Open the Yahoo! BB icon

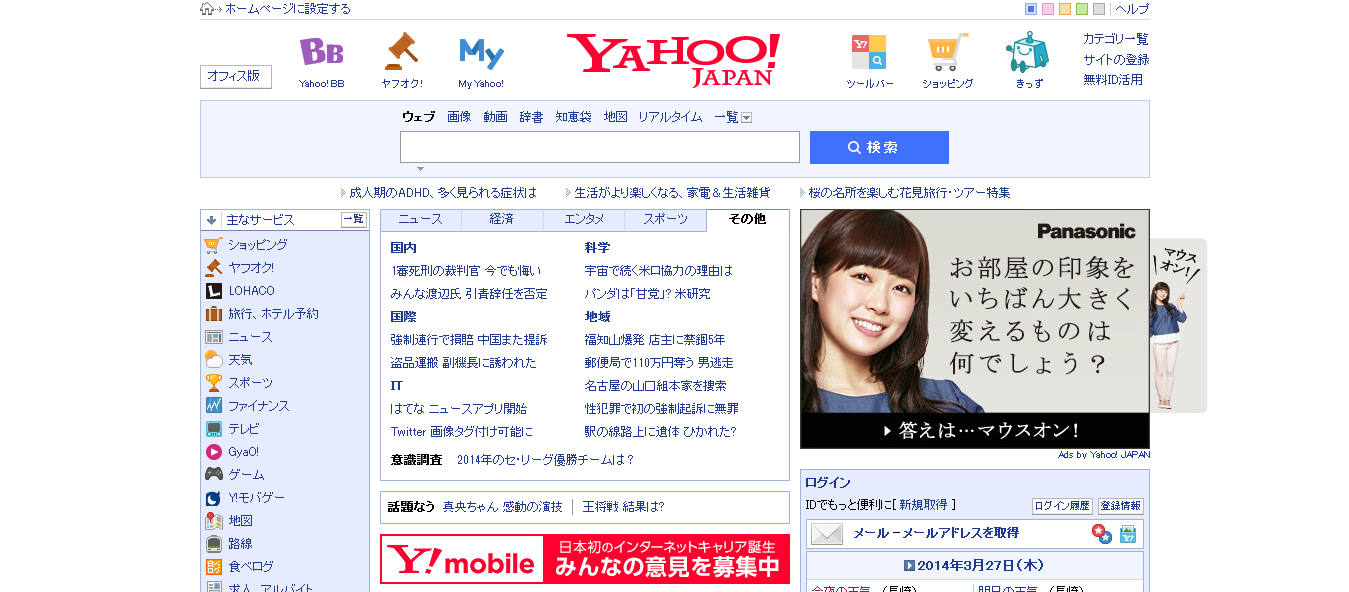321,52
